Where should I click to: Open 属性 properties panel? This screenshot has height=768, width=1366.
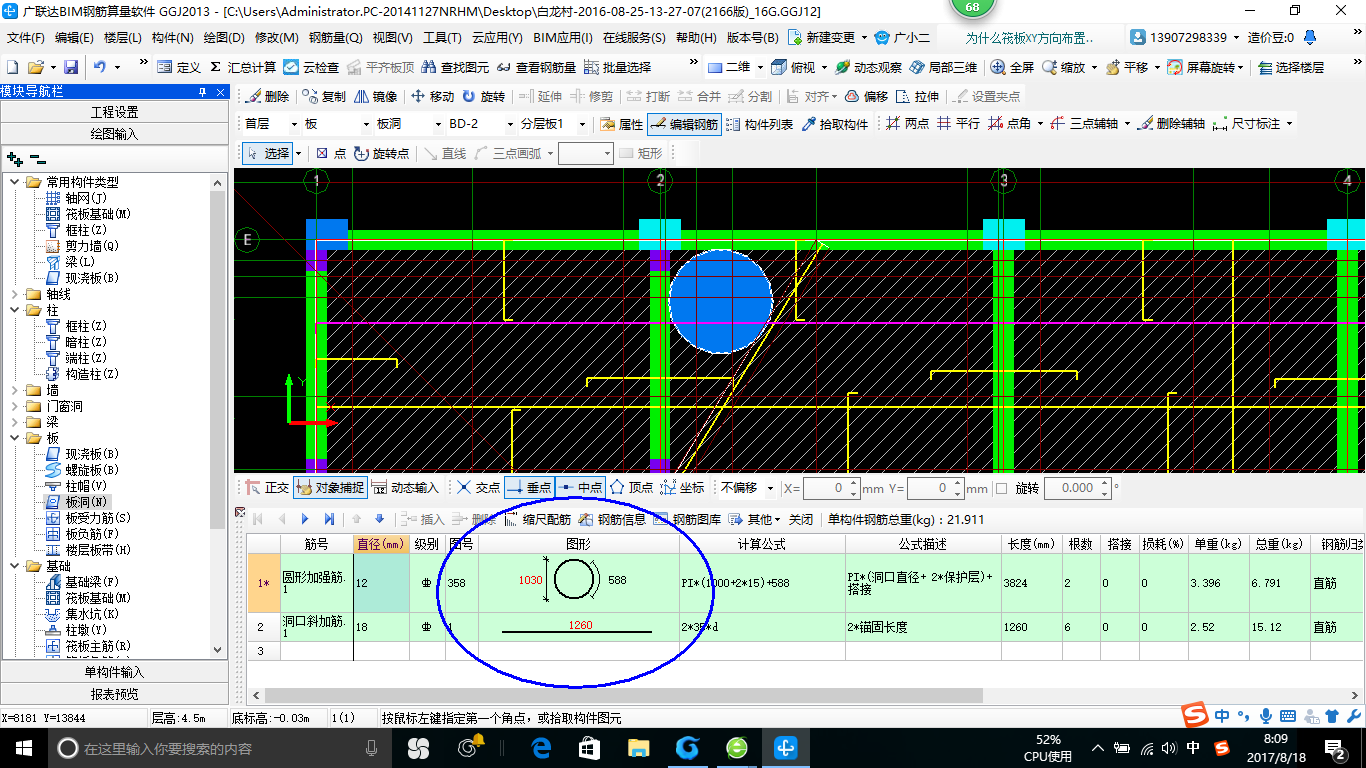coord(621,124)
